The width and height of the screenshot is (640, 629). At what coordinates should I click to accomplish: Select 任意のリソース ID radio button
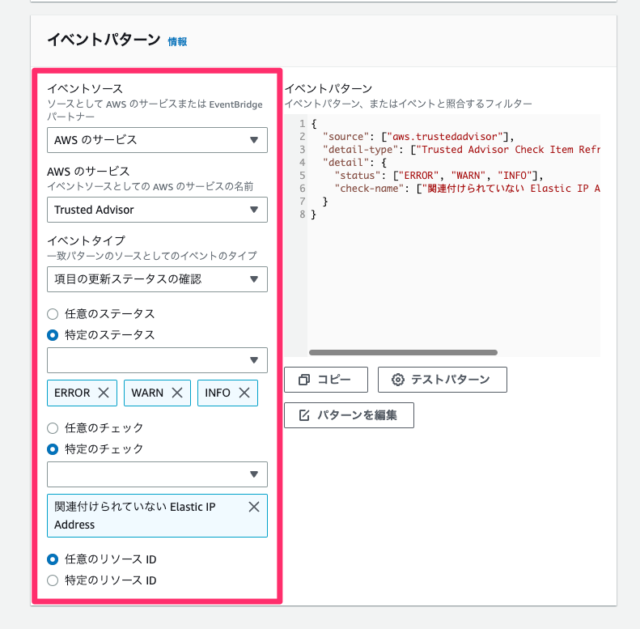click(53, 559)
